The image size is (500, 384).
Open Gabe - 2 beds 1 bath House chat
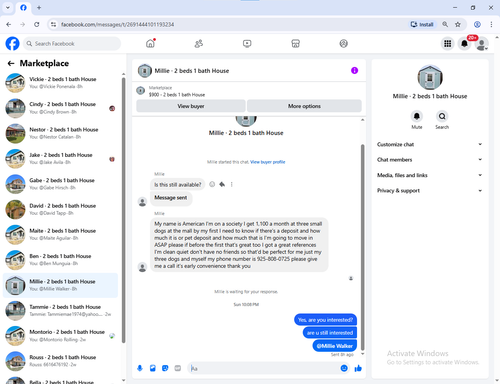(60, 184)
